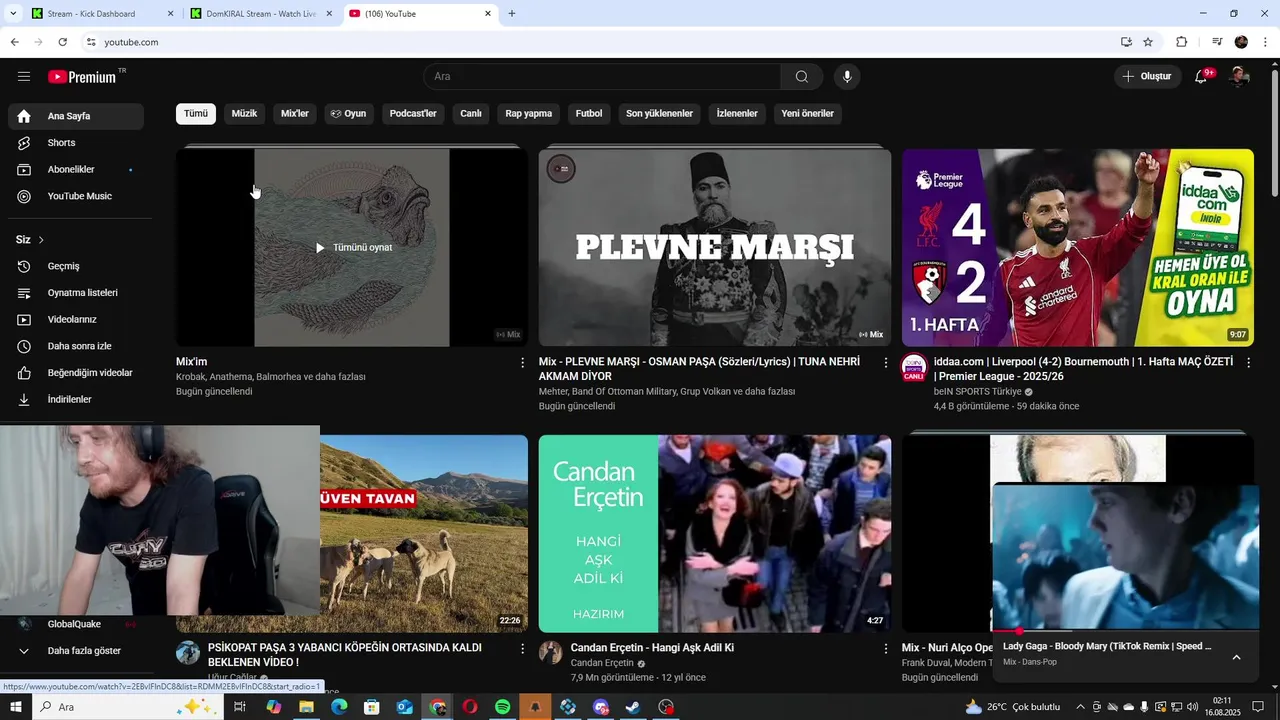This screenshot has width=1280, height=720.
Task: Select the Oyun filter chip
Action: (x=349, y=114)
